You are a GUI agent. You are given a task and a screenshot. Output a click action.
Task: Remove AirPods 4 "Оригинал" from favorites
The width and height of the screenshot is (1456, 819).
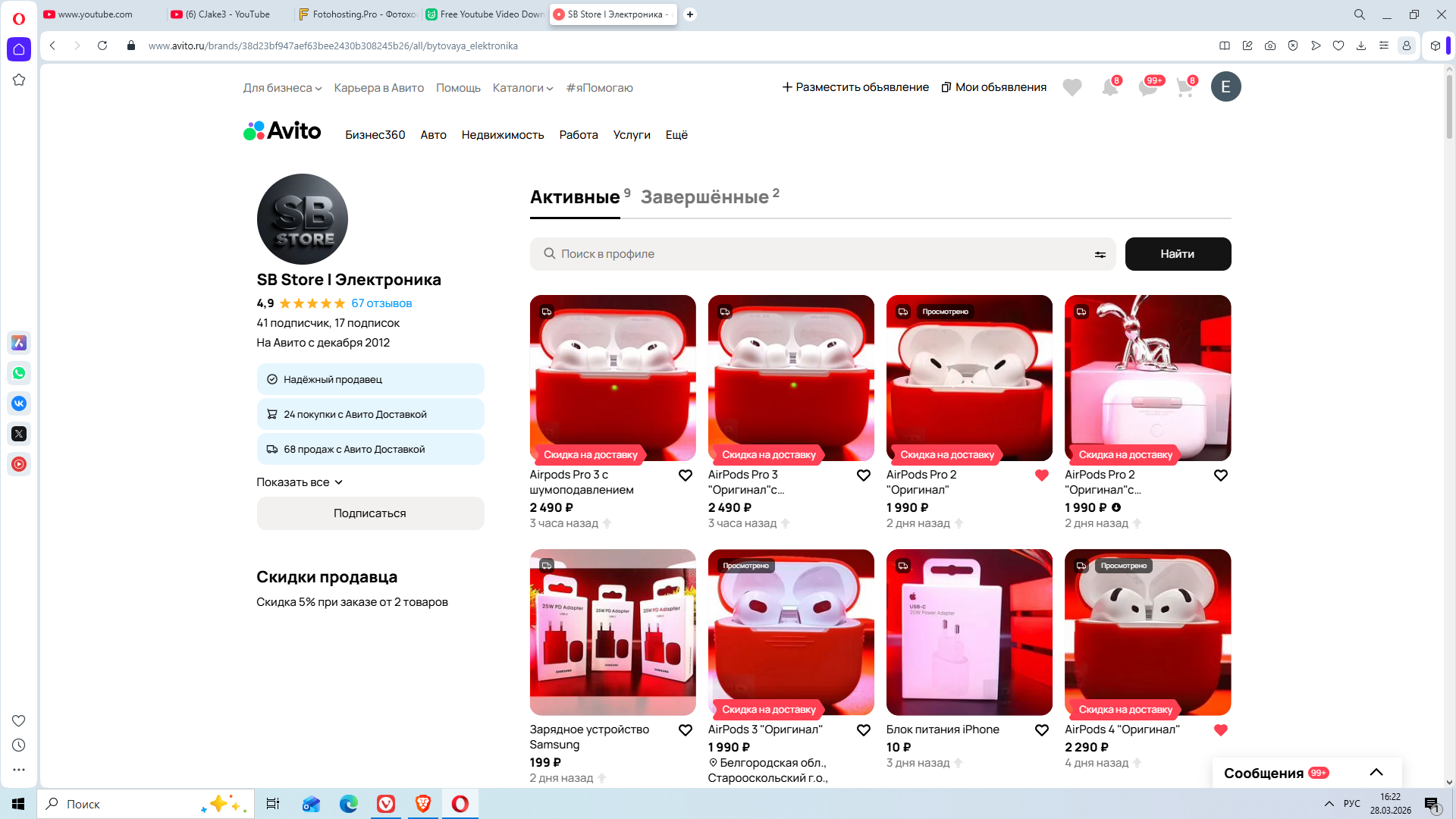point(1220,730)
